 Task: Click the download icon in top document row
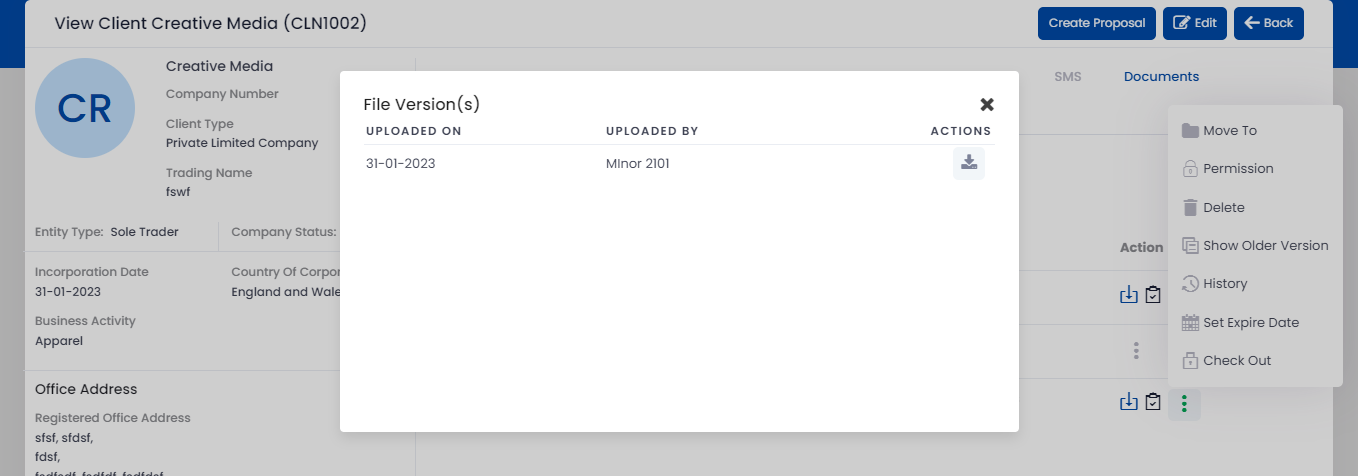tap(1129, 294)
